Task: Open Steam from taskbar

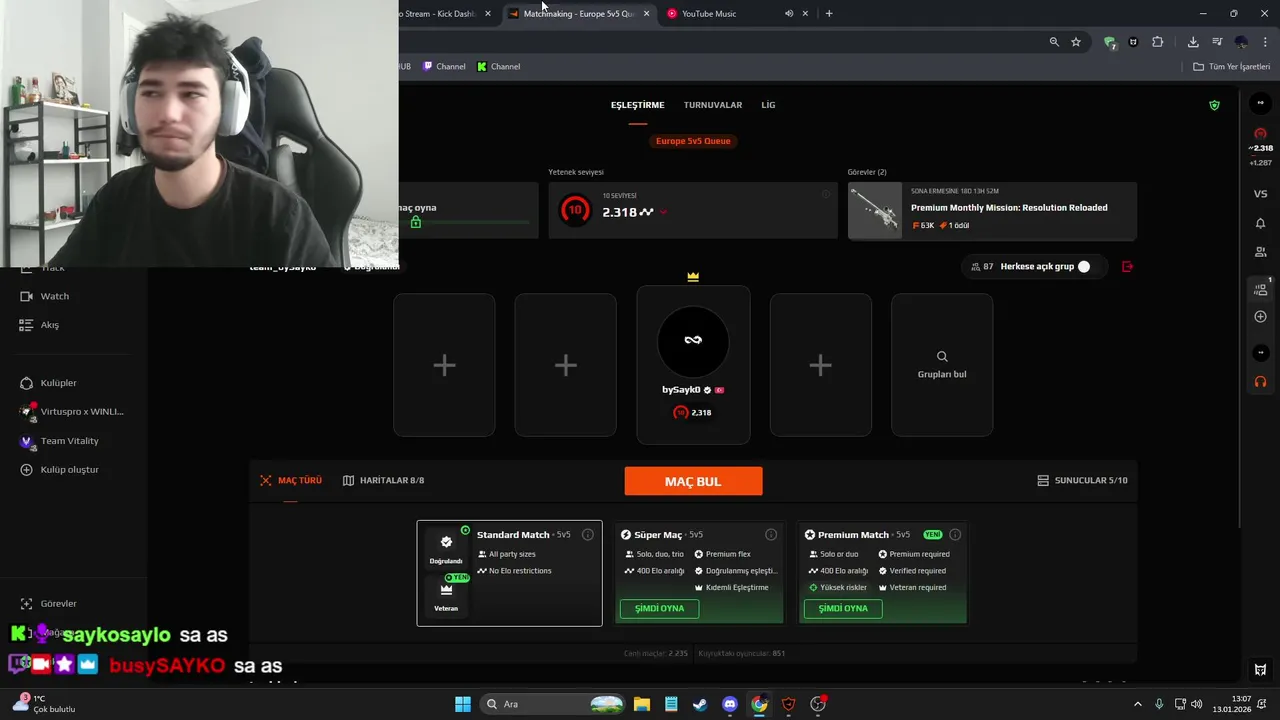Action: 700,704
